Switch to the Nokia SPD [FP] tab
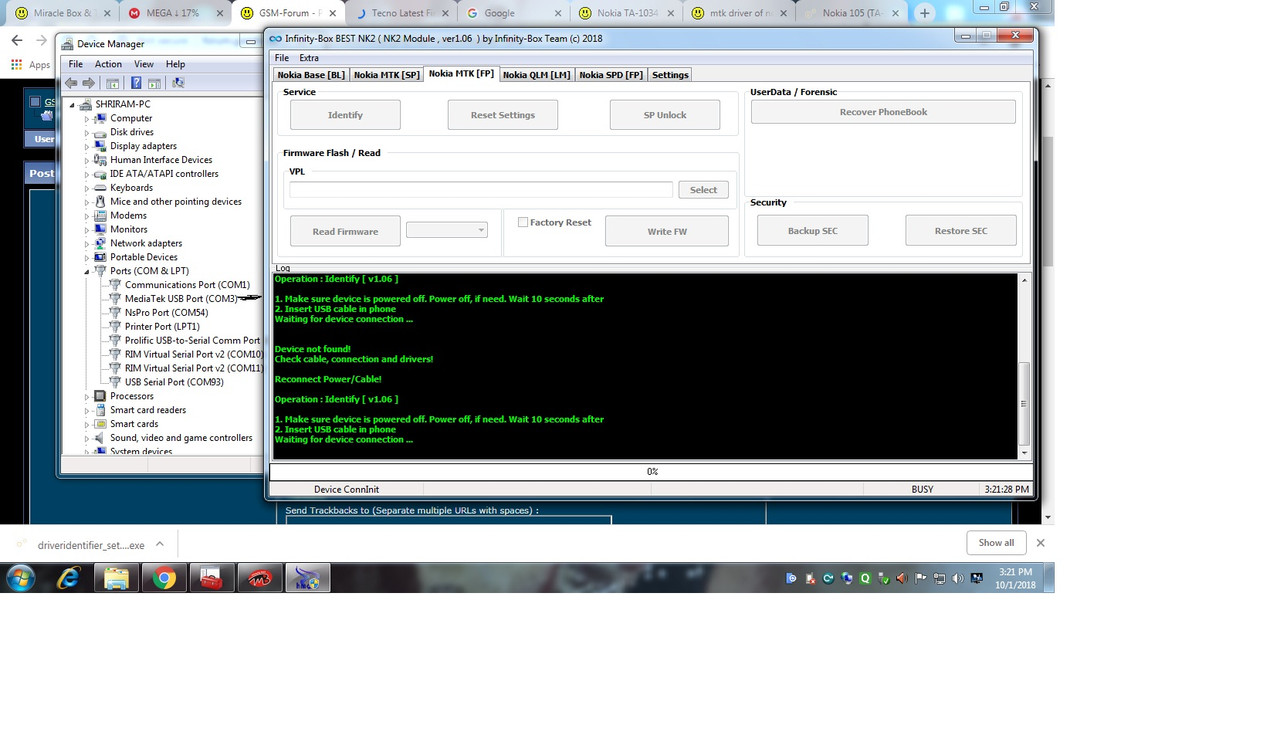1280x729 pixels. (x=611, y=75)
